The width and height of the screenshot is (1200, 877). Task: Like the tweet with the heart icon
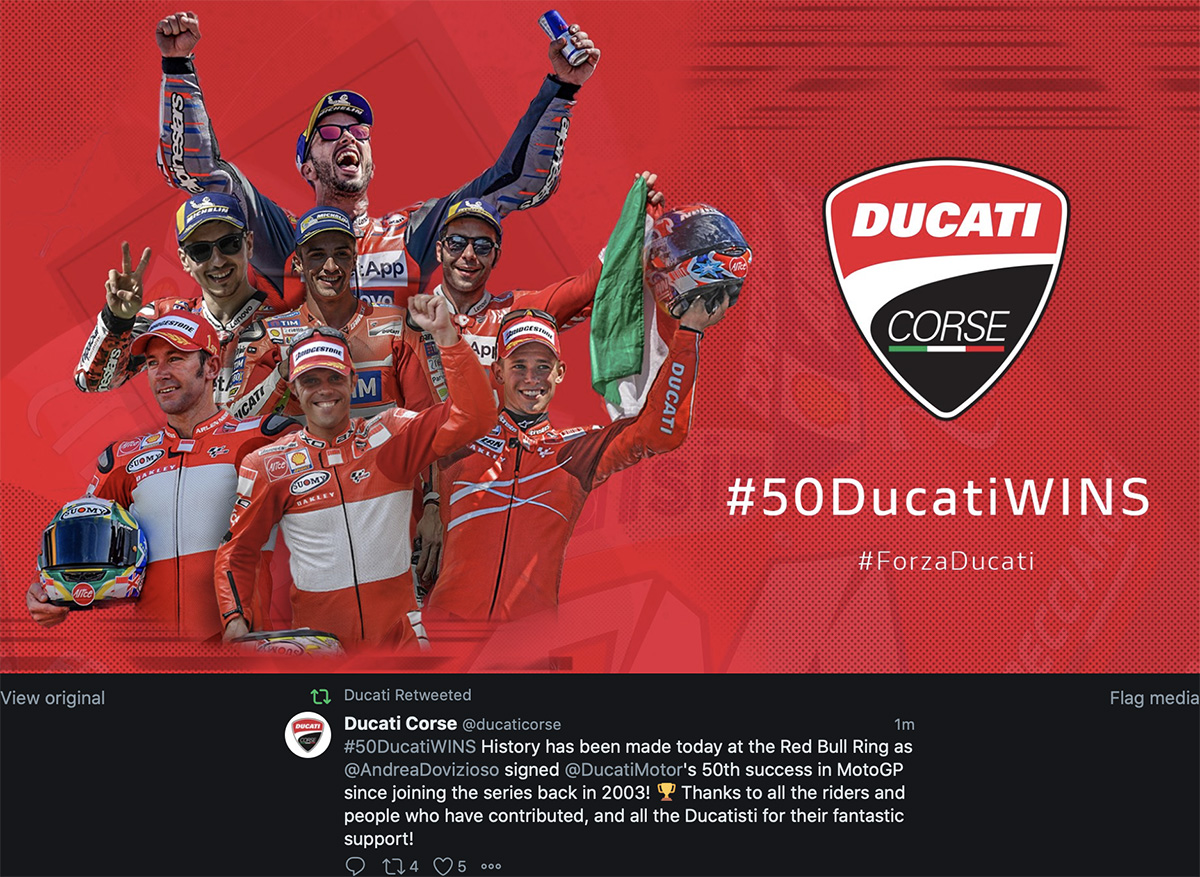[443, 866]
